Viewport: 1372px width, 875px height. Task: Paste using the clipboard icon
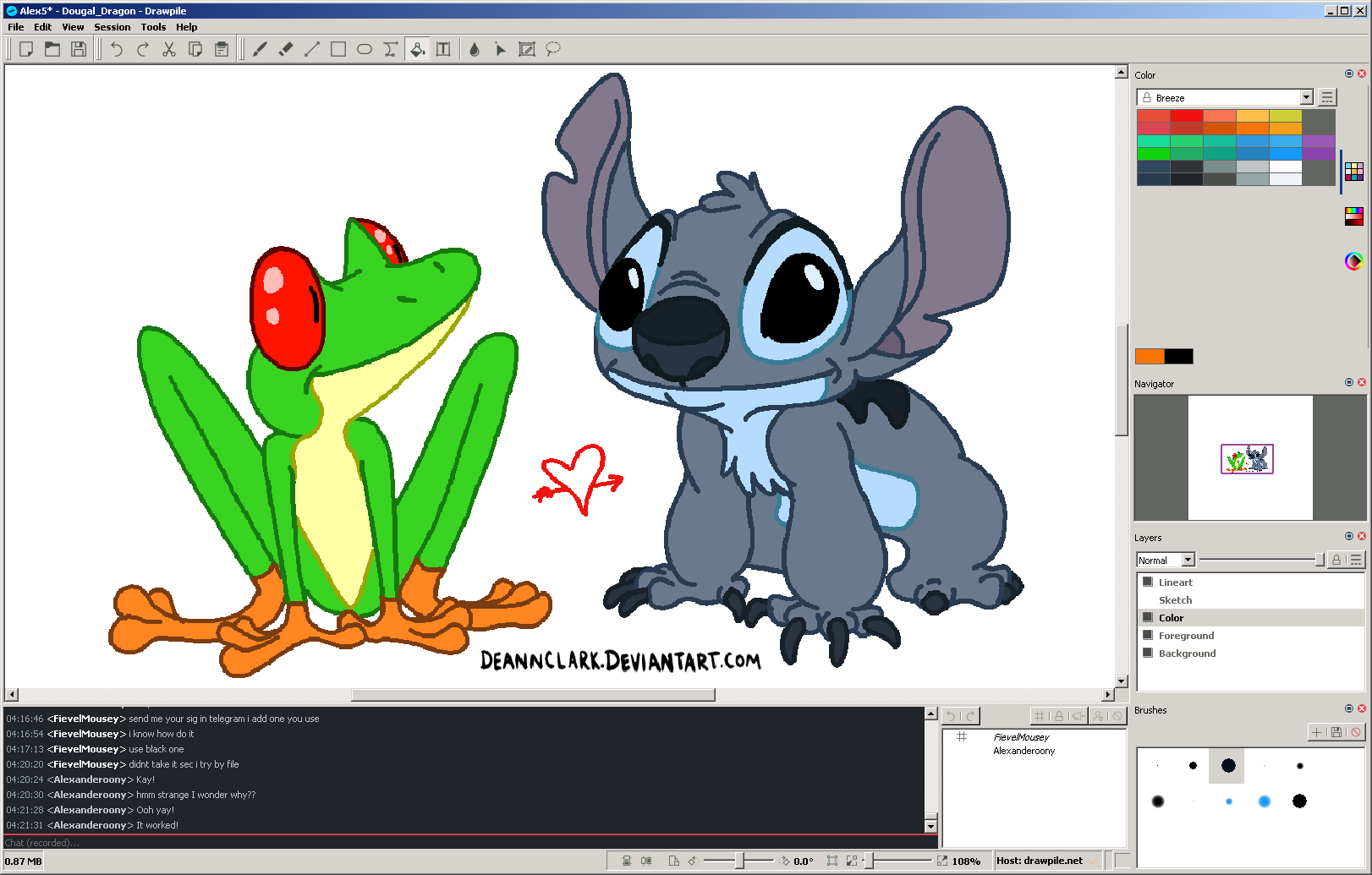click(x=222, y=49)
